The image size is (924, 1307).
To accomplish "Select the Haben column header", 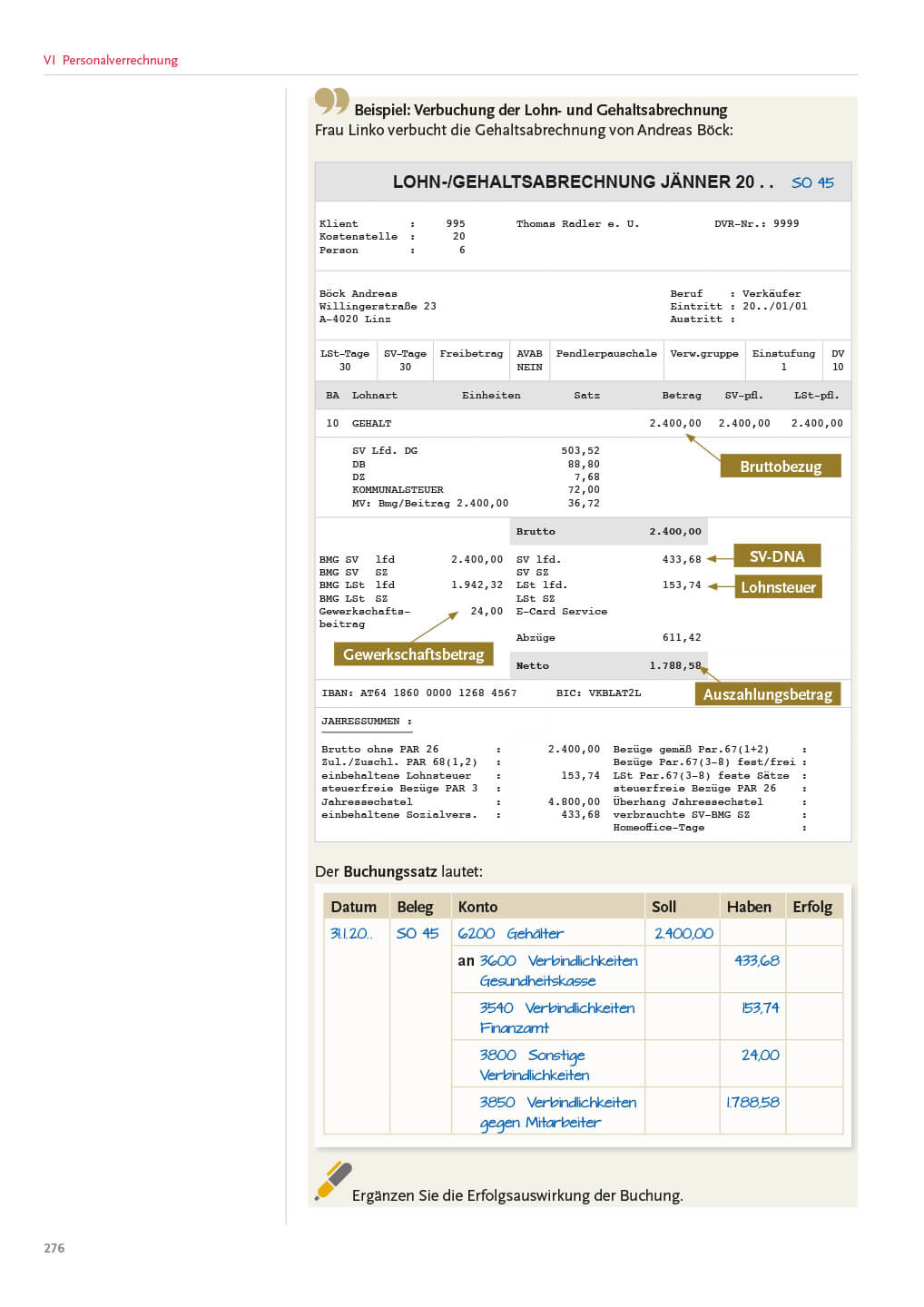I will tap(748, 907).
